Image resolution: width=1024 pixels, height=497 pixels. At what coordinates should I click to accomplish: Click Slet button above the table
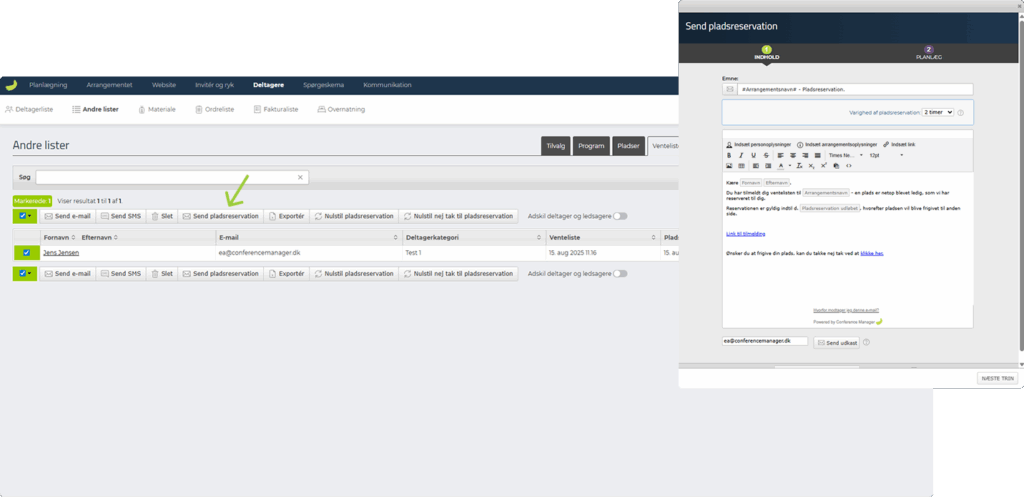(162, 216)
